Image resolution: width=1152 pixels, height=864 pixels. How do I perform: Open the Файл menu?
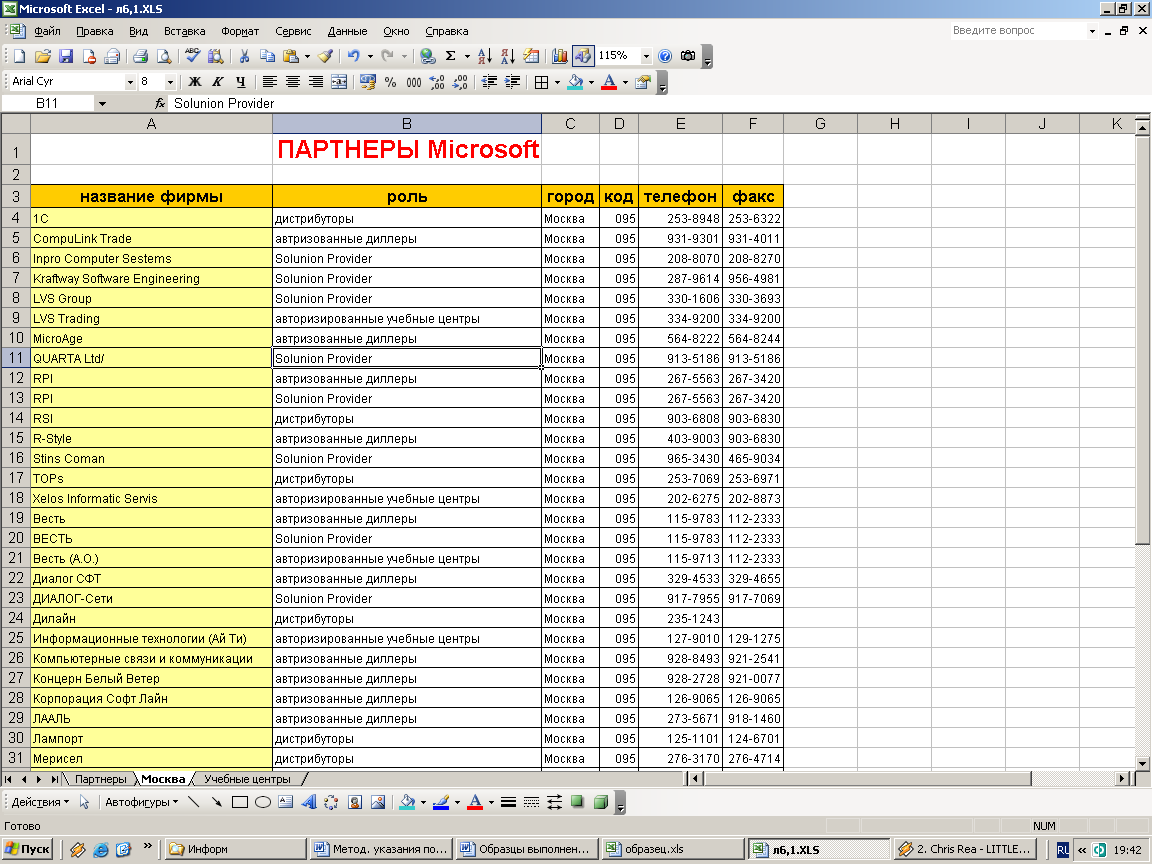47,31
